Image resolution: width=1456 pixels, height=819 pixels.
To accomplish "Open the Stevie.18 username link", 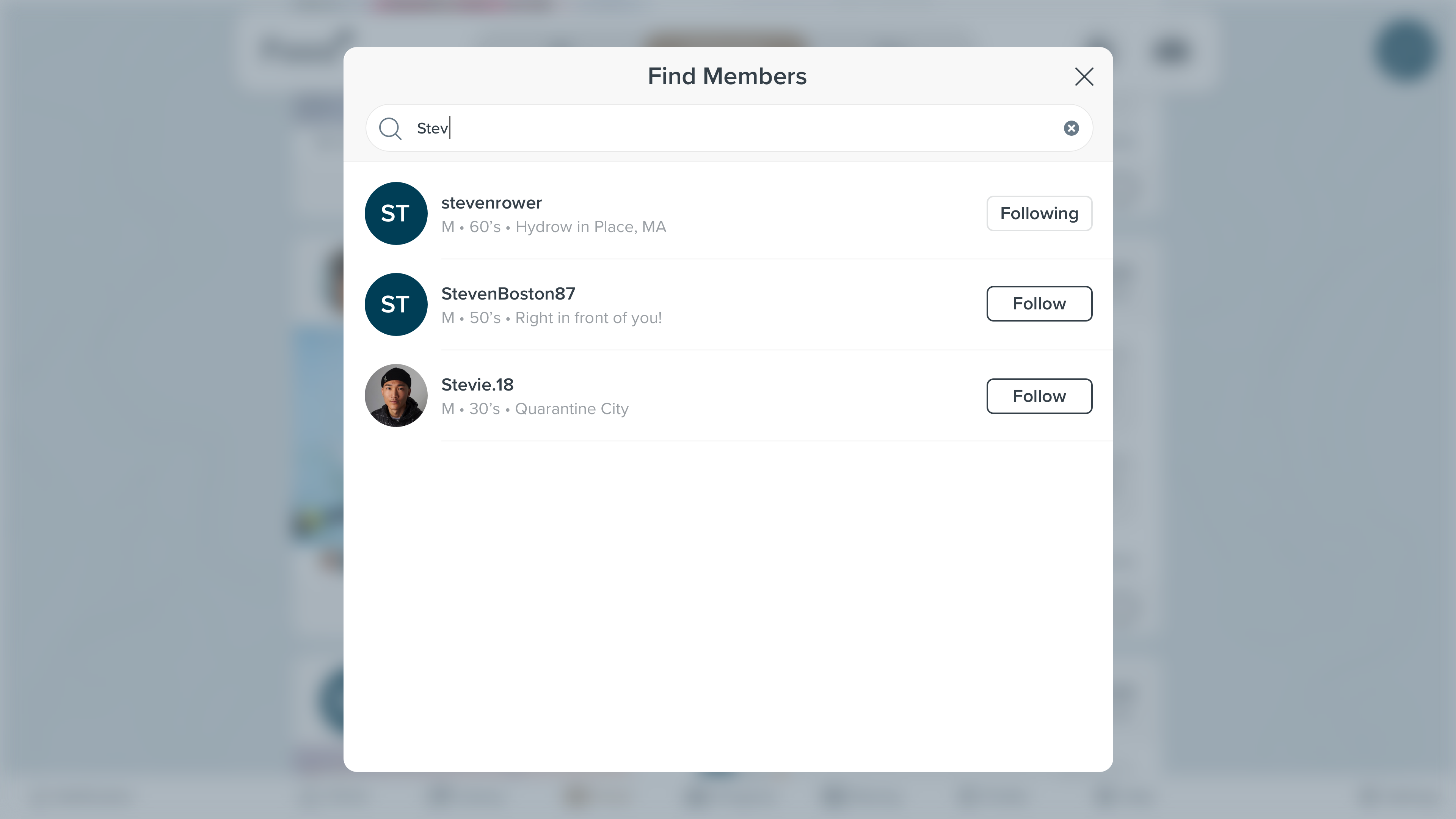I will click(x=477, y=384).
